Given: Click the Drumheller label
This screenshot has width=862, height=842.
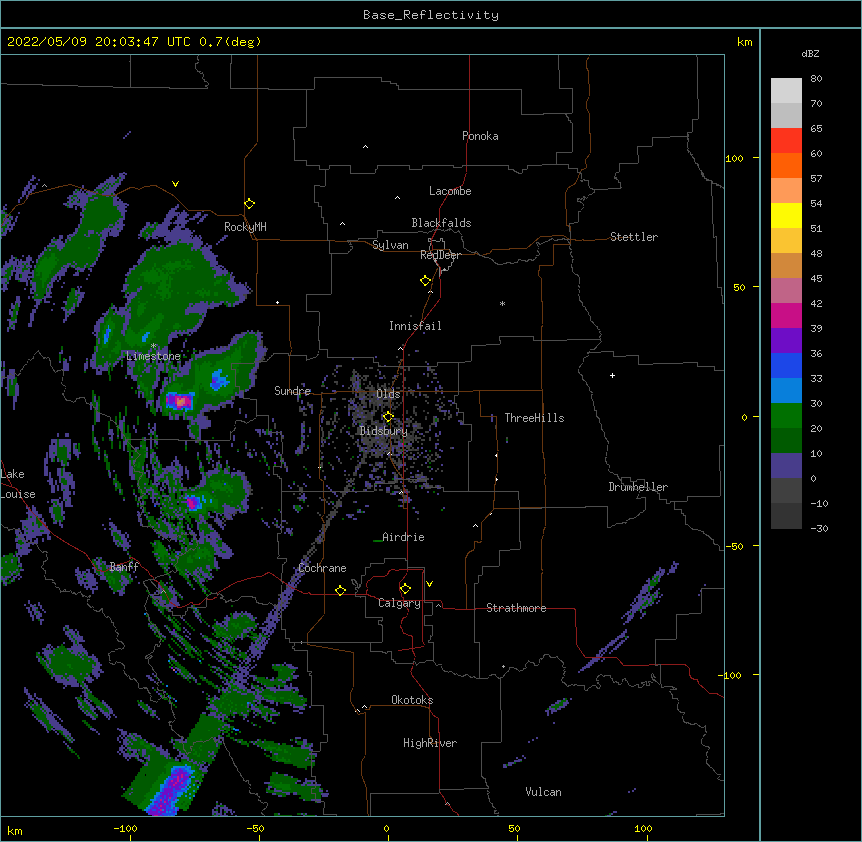Looking at the screenshot, I should pyautogui.click(x=638, y=487).
